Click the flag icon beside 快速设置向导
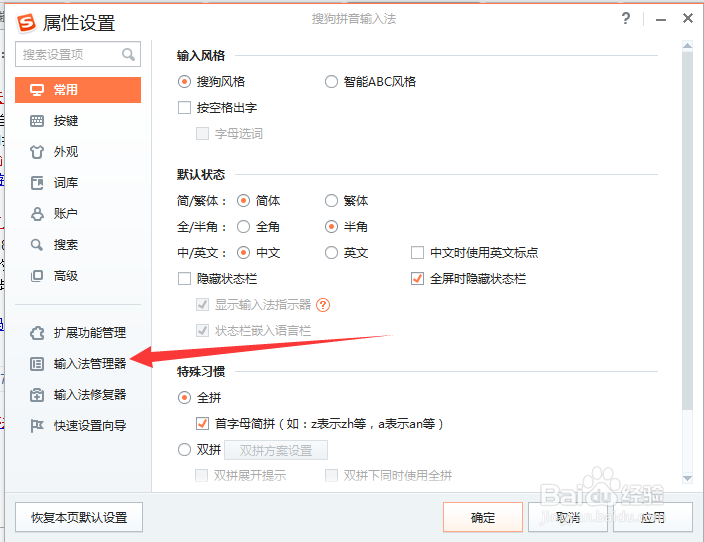This screenshot has height=542, width=704. pos(37,426)
